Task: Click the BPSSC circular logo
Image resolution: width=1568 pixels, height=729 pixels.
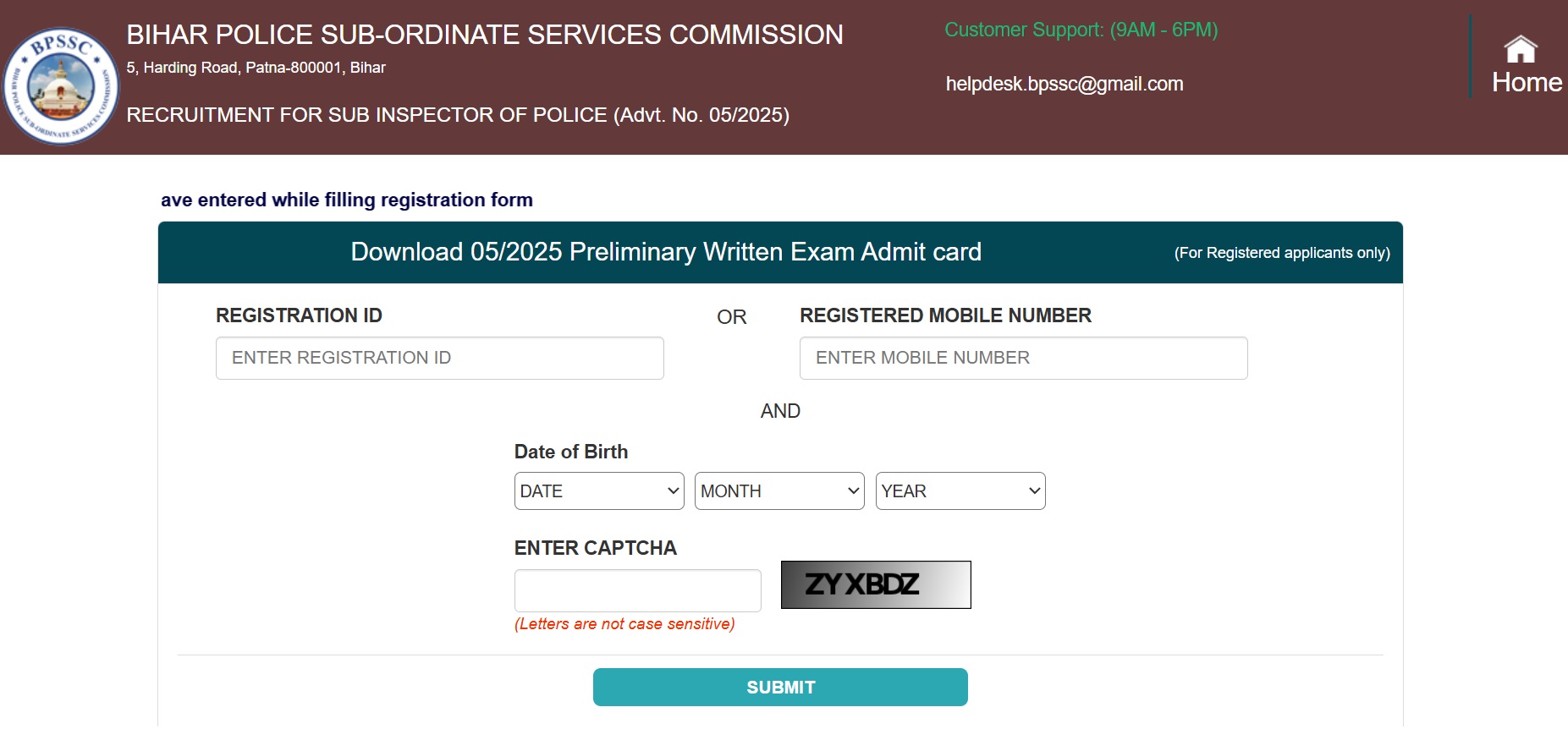Action: coord(61,85)
